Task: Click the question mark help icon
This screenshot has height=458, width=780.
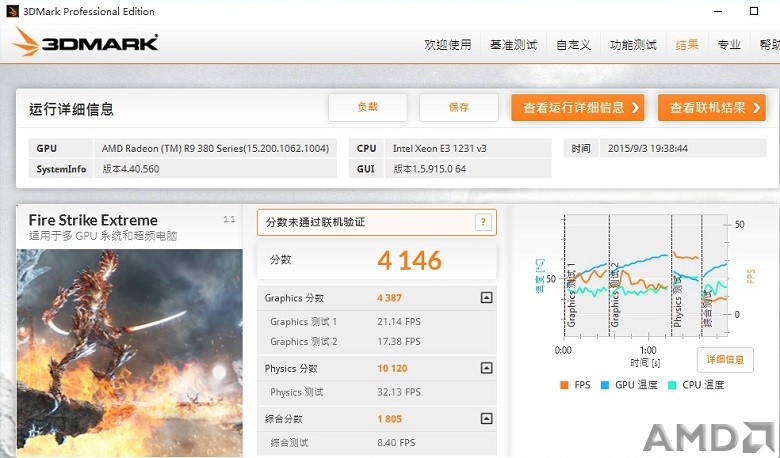Action: [x=483, y=222]
